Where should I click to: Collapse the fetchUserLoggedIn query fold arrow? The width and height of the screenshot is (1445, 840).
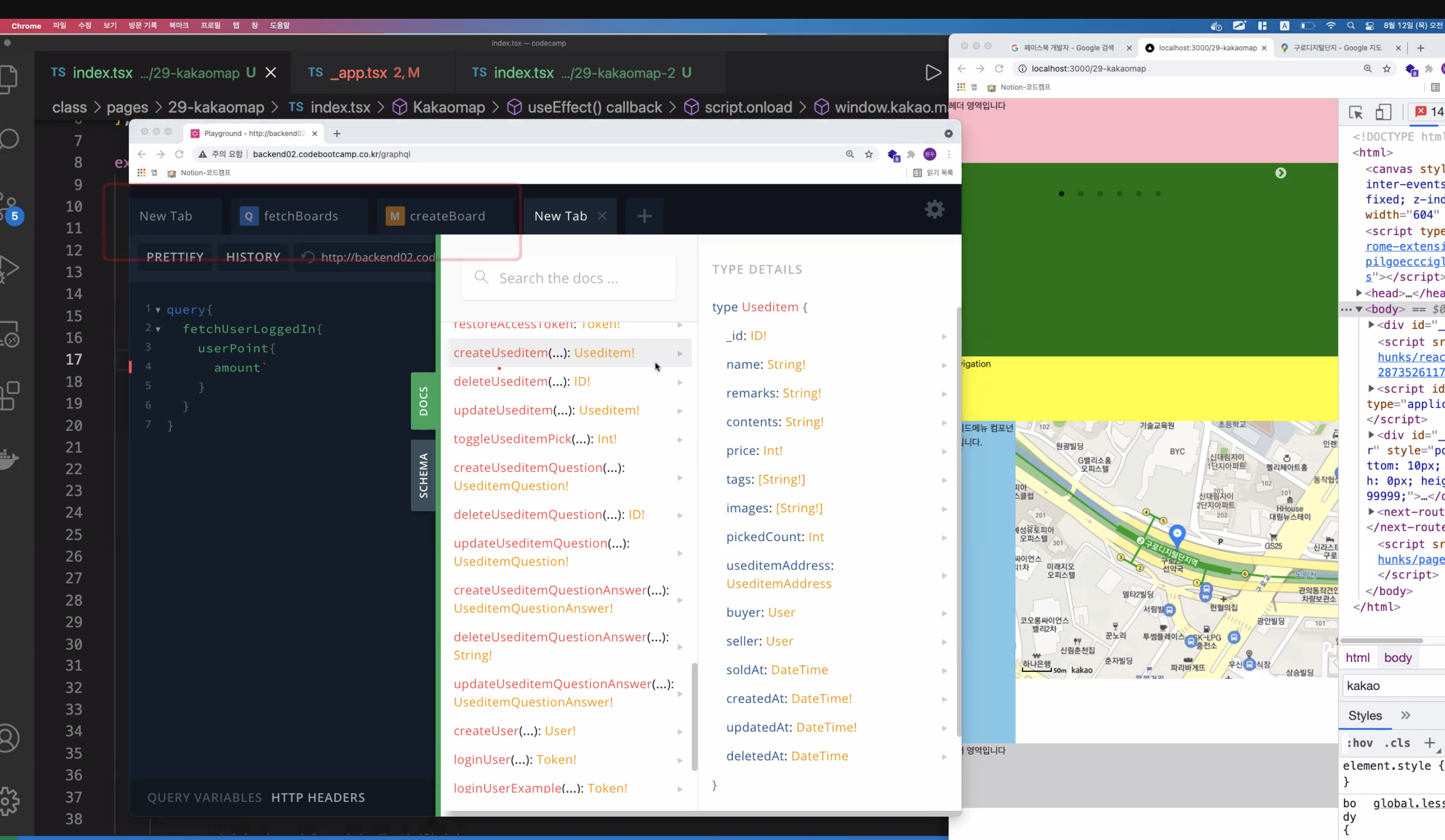[x=157, y=330]
